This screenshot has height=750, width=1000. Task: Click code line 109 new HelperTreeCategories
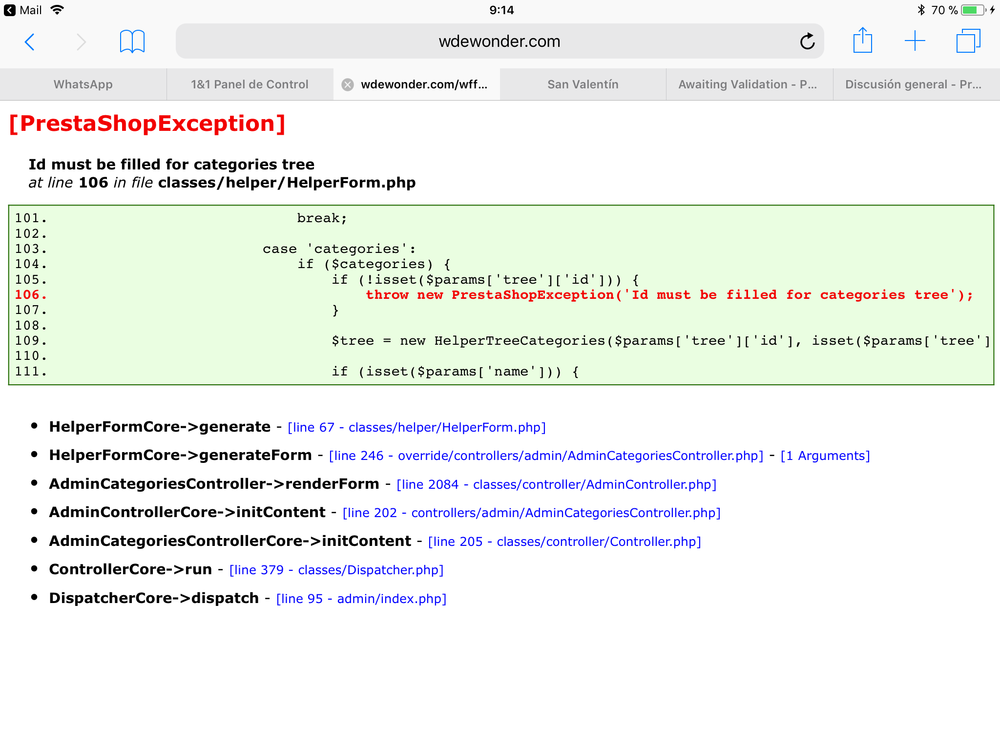pyautogui.click(x=661, y=341)
